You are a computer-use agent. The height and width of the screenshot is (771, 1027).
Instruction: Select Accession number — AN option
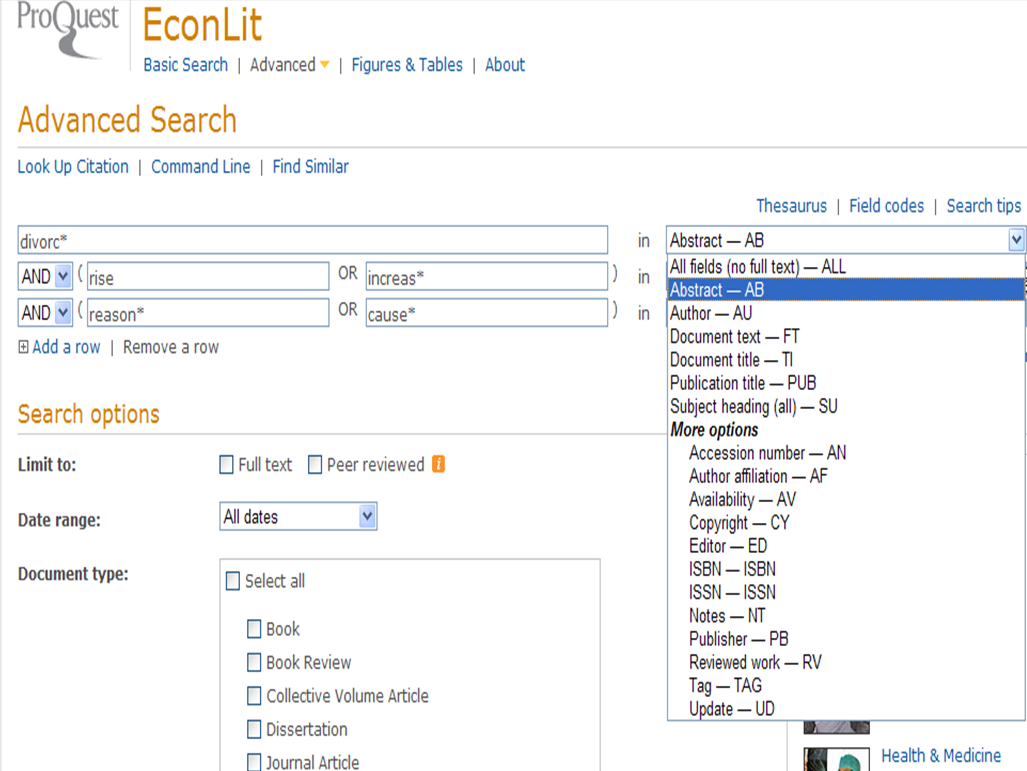[x=845, y=453]
